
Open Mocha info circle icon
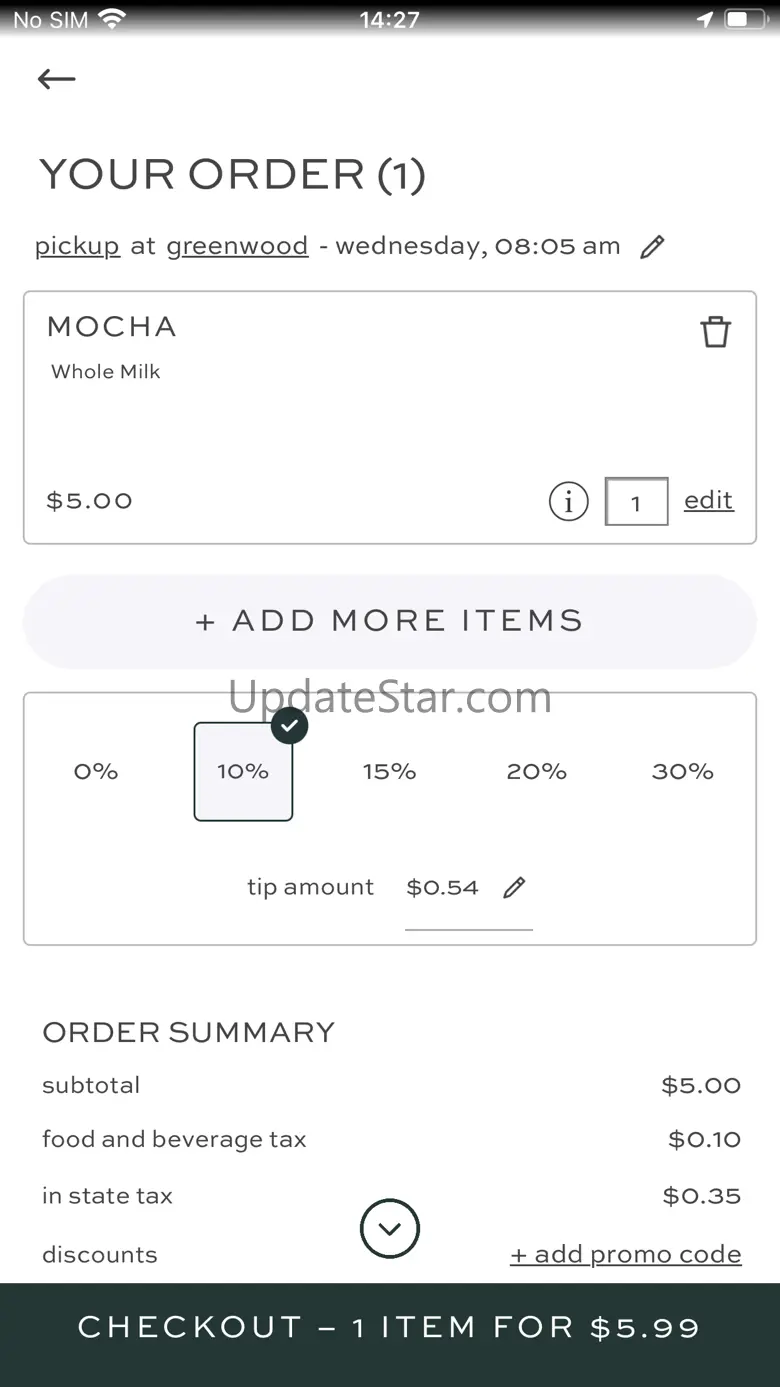[568, 501]
